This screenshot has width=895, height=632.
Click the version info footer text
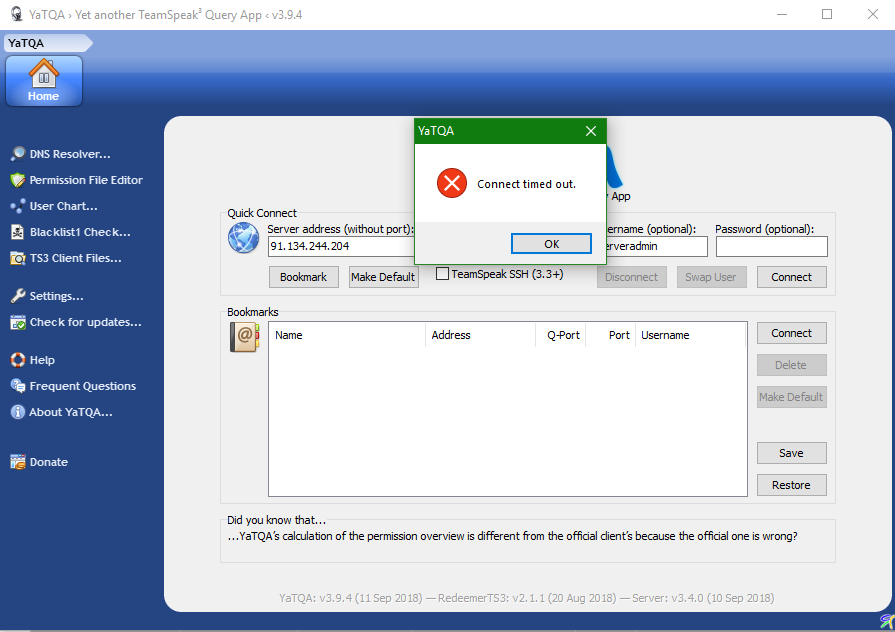click(x=526, y=598)
